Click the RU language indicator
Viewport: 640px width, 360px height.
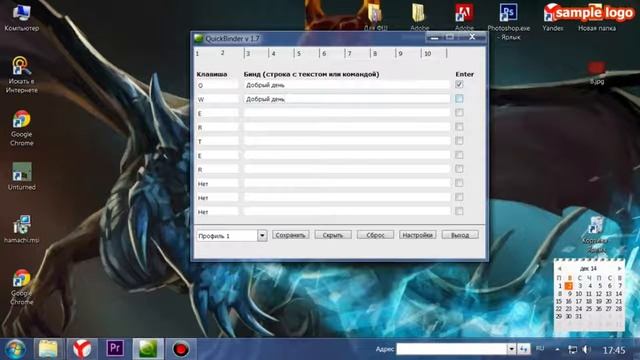(540, 349)
